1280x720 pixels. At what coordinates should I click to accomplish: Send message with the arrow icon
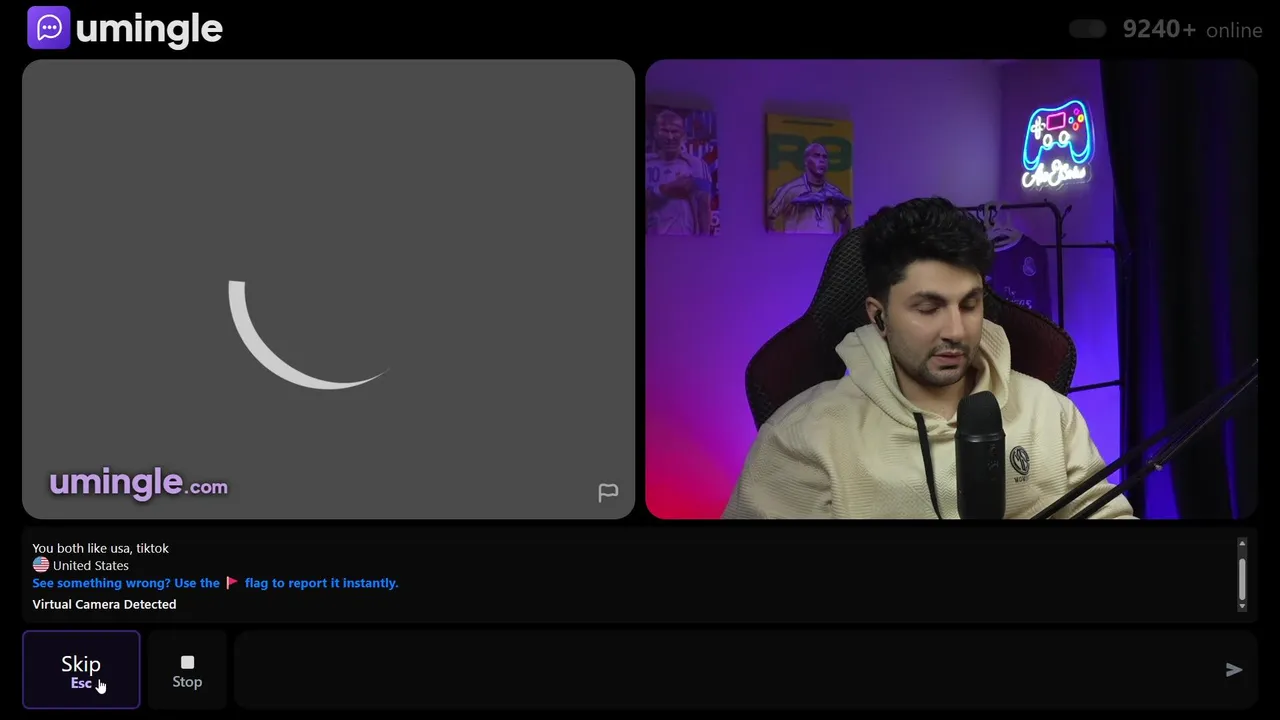(x=1234, y=670)
